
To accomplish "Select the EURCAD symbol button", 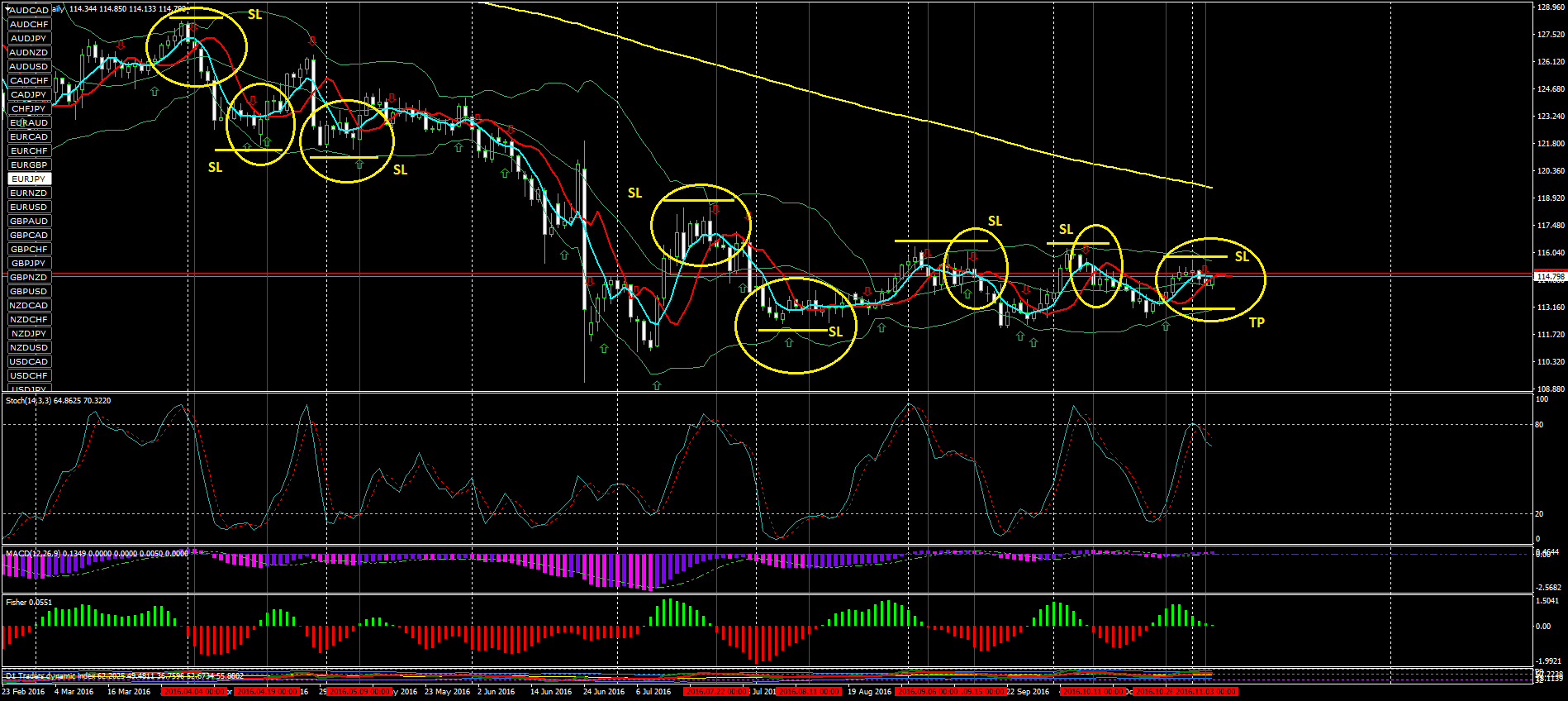I will point(29,136).
